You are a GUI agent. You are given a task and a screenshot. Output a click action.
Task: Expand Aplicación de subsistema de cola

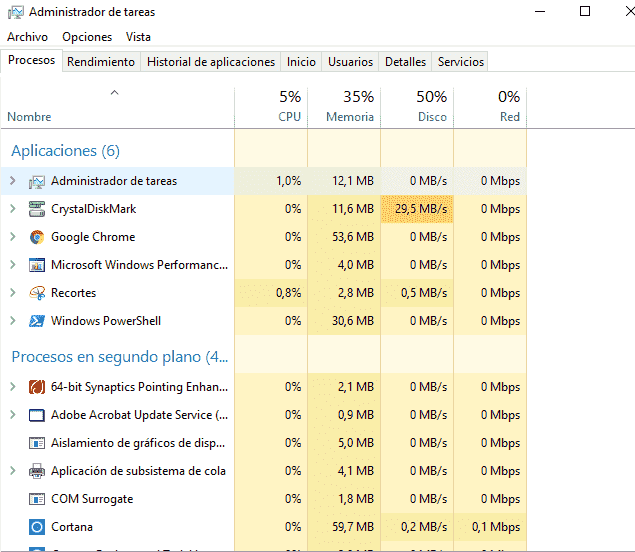(13, 471)
